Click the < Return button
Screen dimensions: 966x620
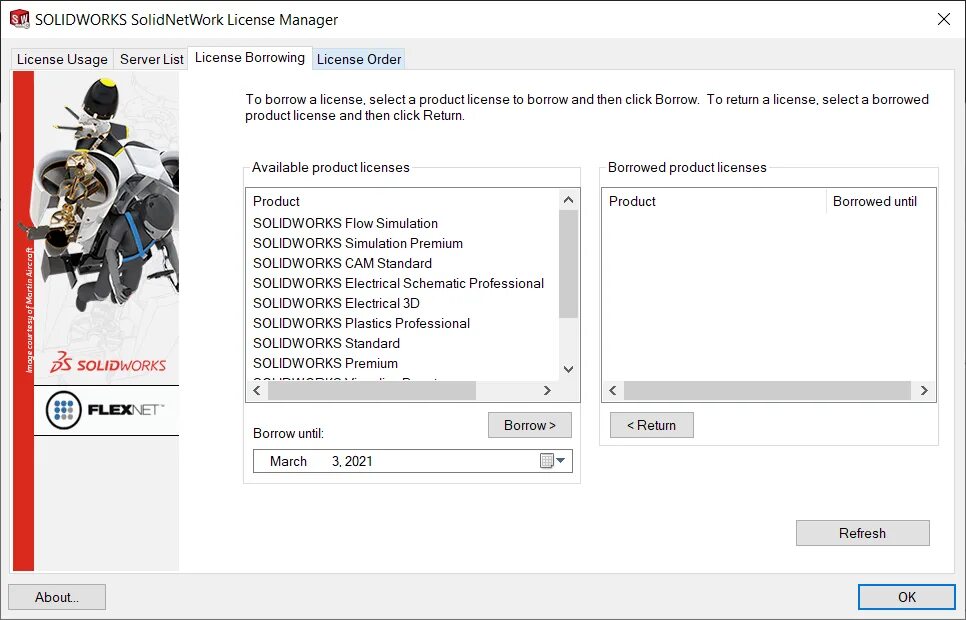(651, 425)
